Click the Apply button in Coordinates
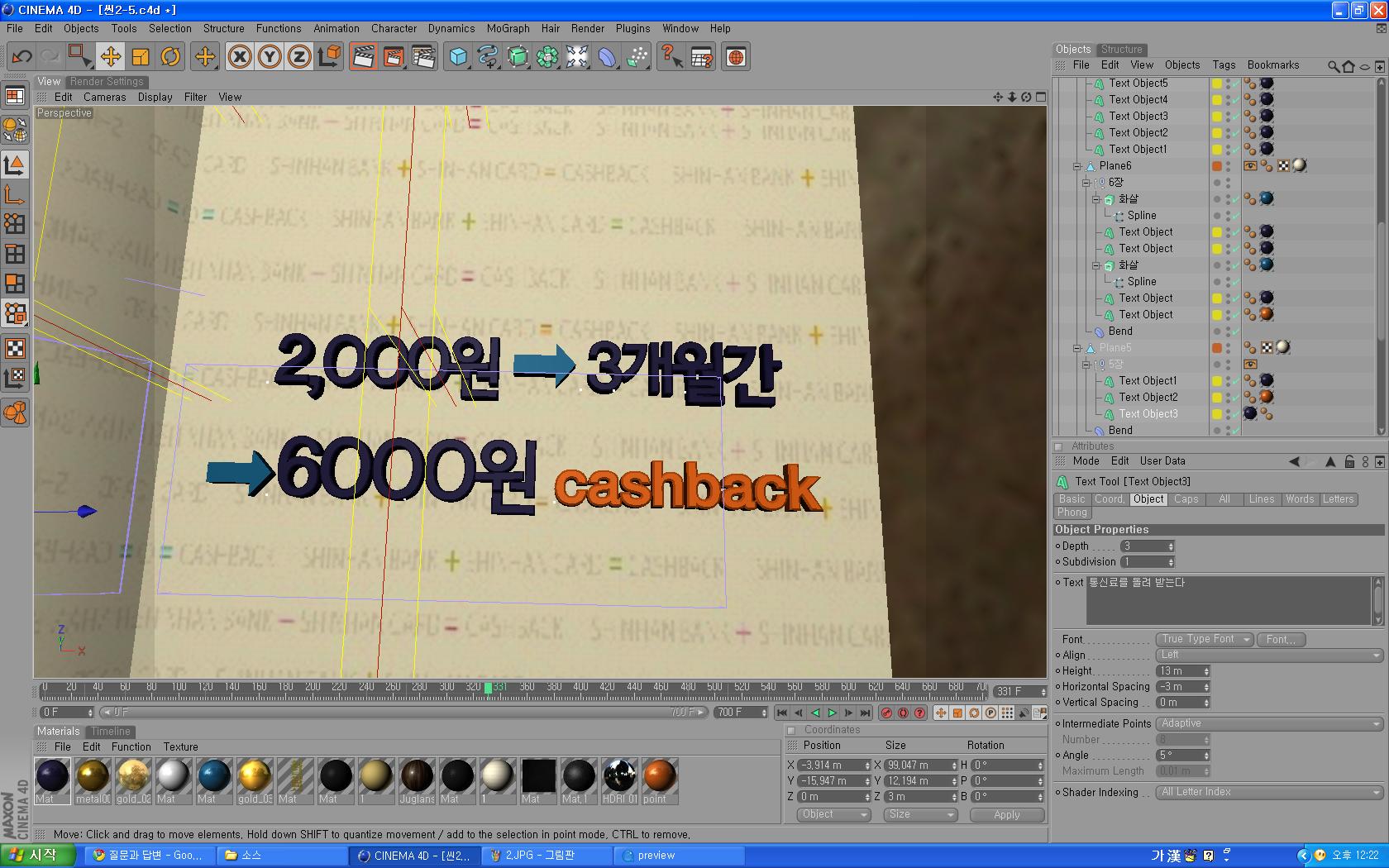 [1006, 814]
